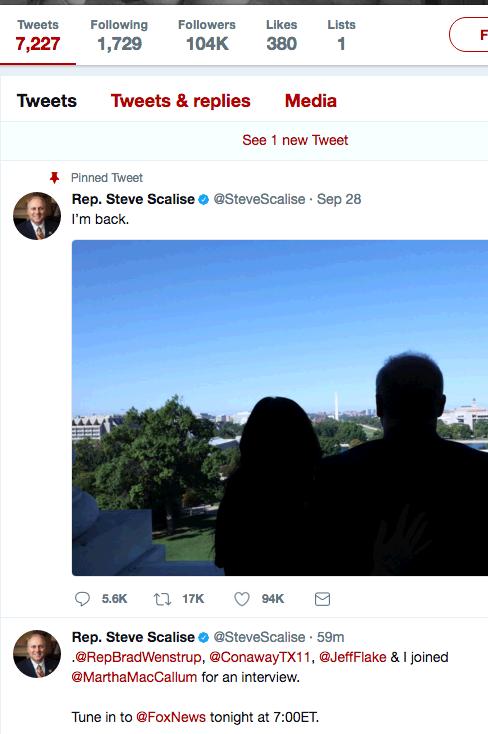Show the Following 1,729 list
Viewport: 488px width, 734px height.
(x=119, y=36)
